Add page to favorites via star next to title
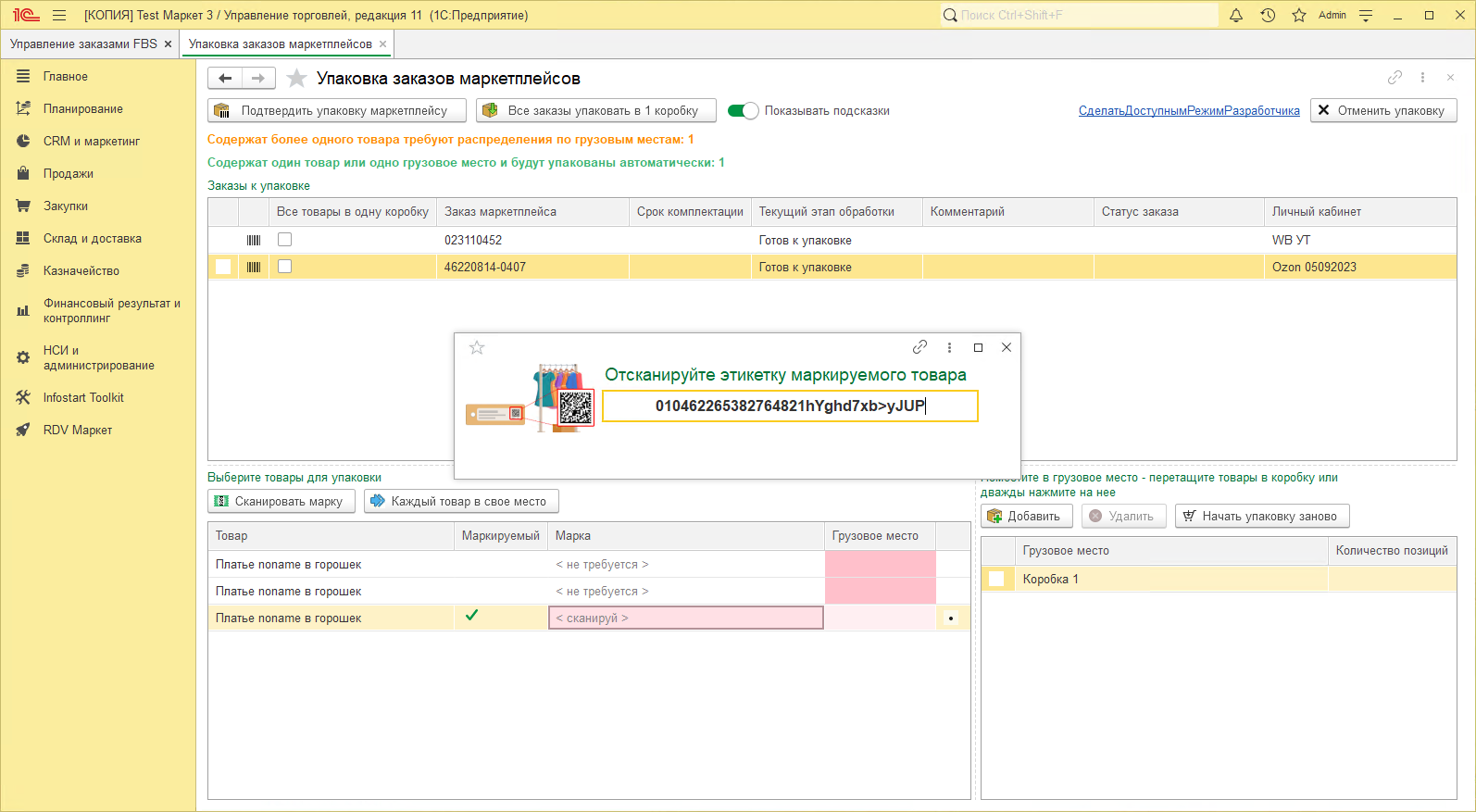The width and height of the screenshot is (1476, 812). [x=296, y=79]
